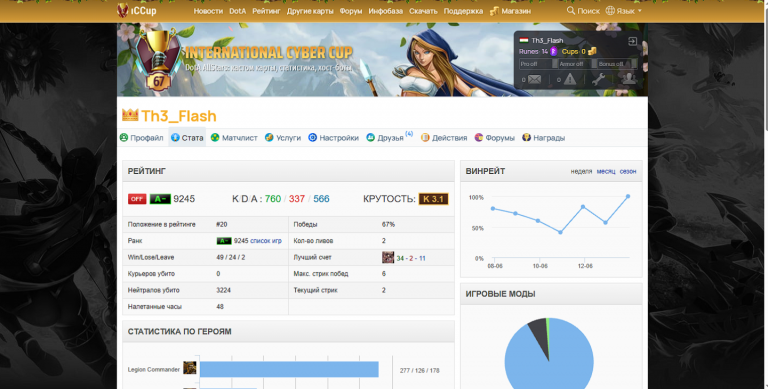Viewport: 768px width, 389px height.
Task: Click the iCCup logo in the header
Action: point(137,10)
